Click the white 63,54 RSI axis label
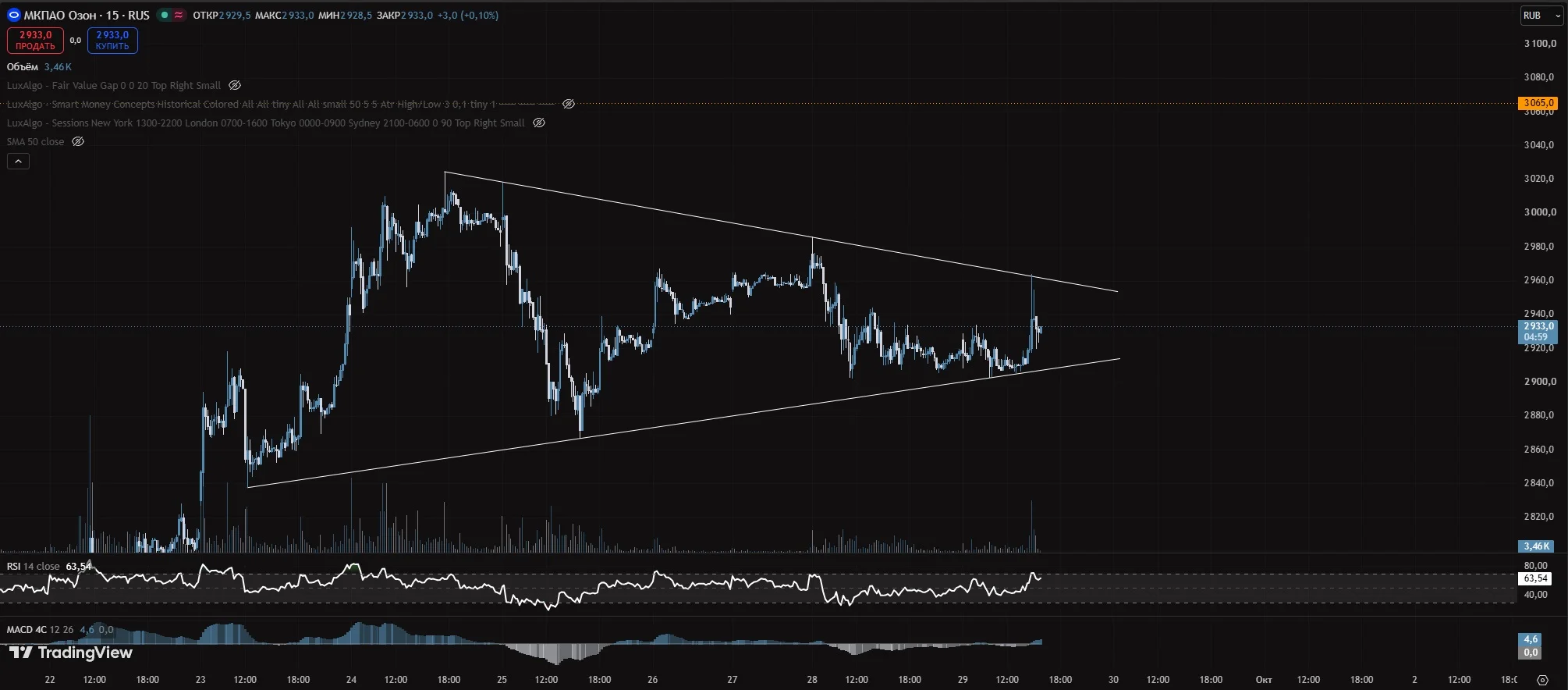Screen dimensions: 1568x690 point(1535,578)
